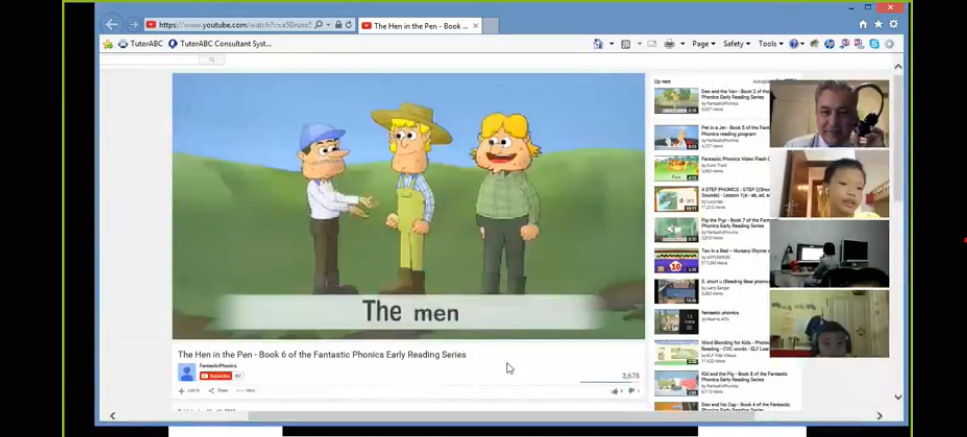Click 'Add to' below the video
967x437 pixels.
click(189, 391)
